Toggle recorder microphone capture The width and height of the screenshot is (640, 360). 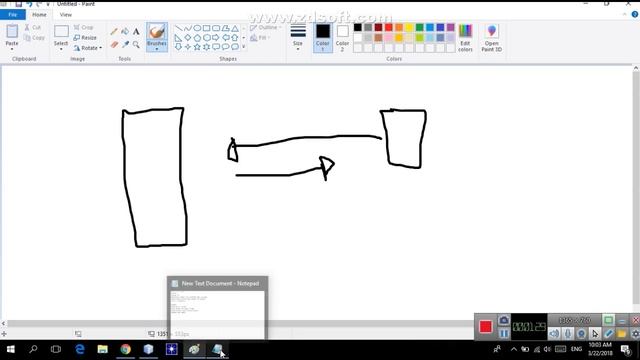[x=568, y=334]
